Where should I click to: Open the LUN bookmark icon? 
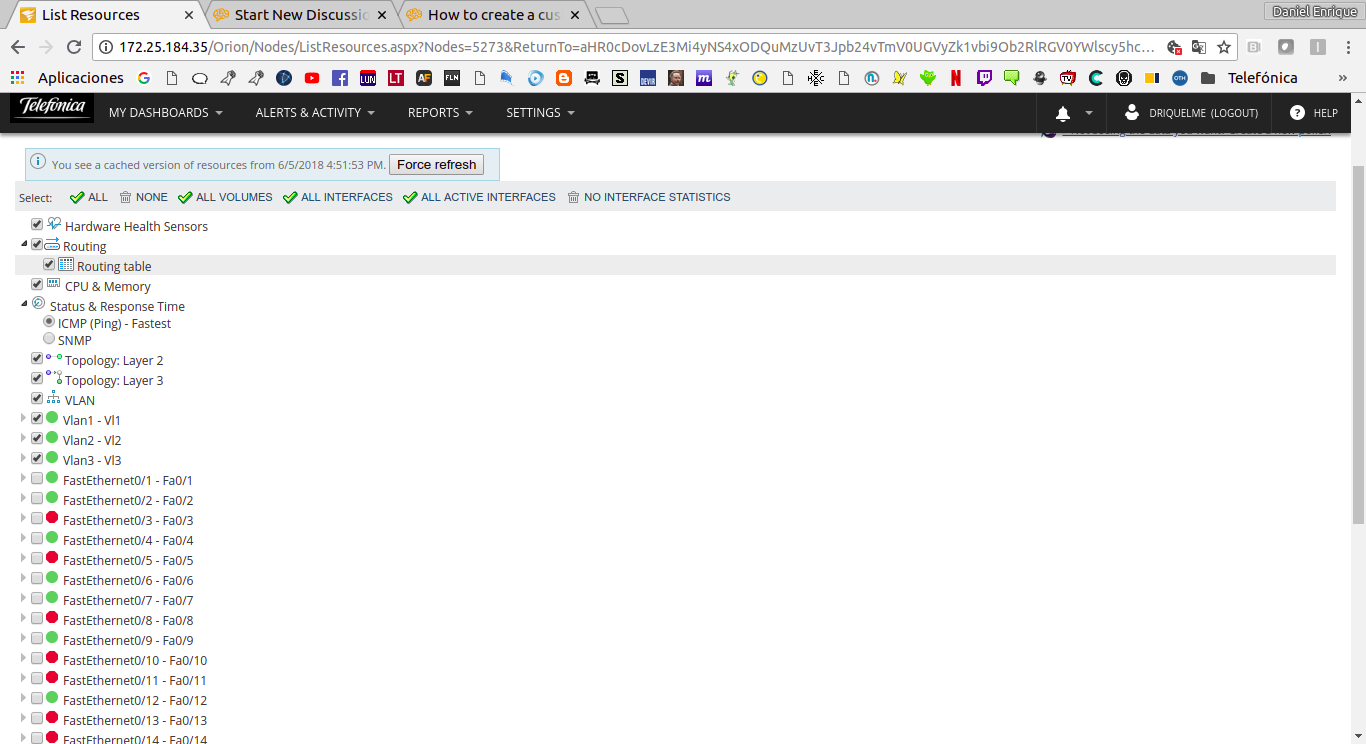[368, 78]
